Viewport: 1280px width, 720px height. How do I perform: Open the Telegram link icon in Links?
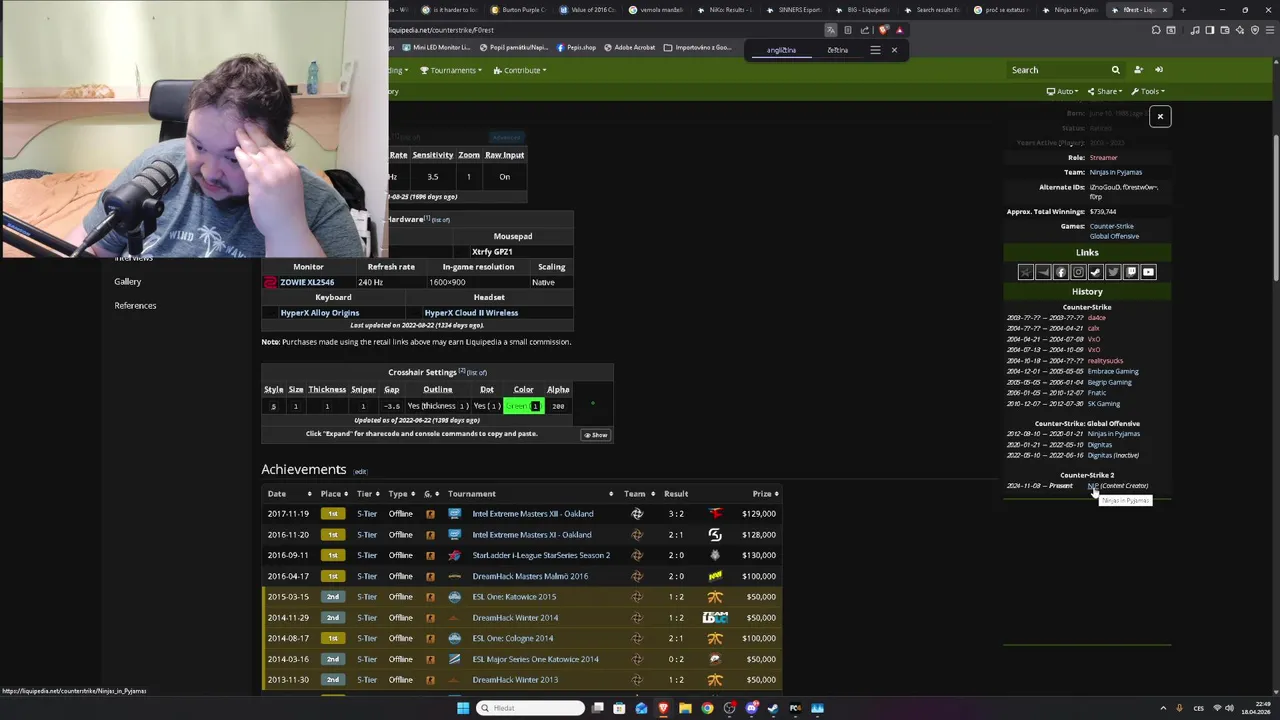[x=1043, y=272]
